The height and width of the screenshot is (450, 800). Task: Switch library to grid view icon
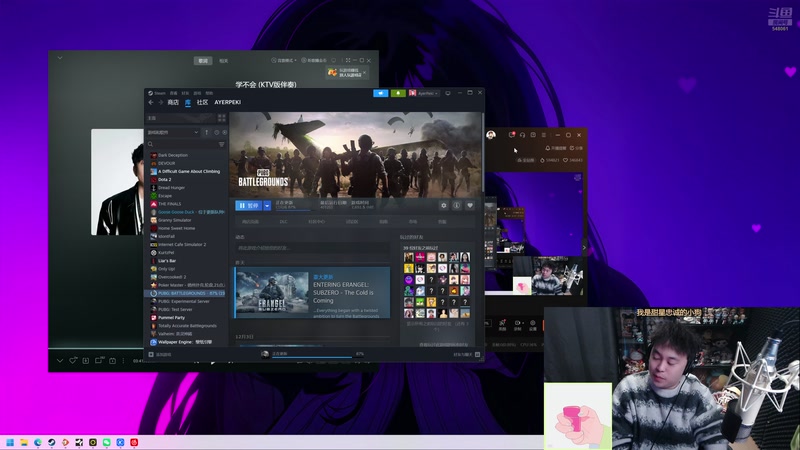click(221, 118)
